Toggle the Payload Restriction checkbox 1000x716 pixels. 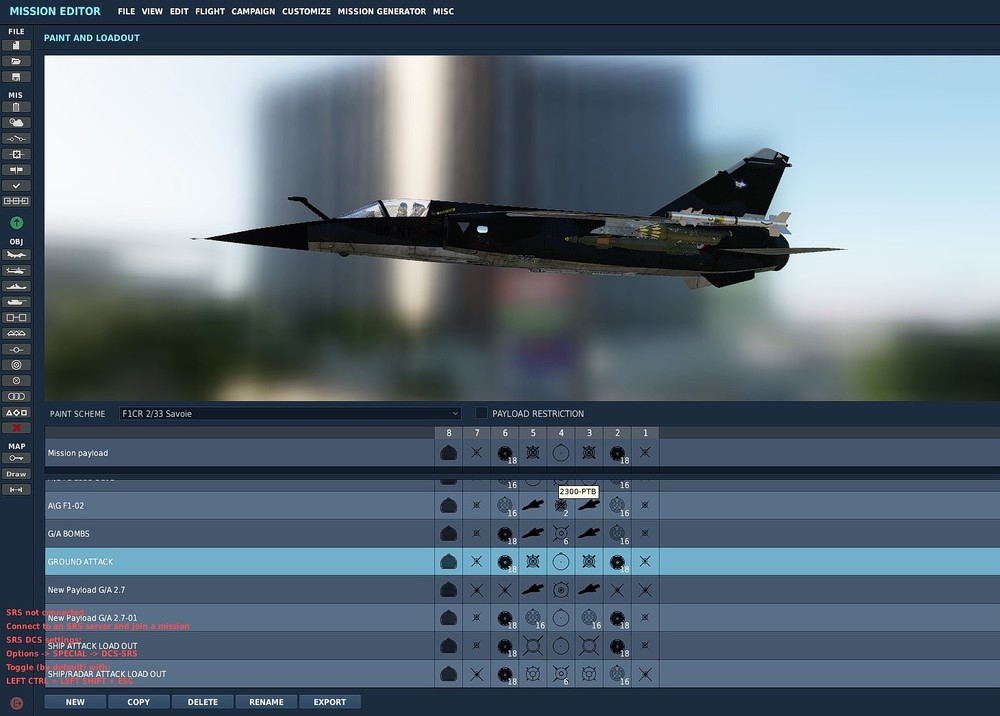click(482, 413)
